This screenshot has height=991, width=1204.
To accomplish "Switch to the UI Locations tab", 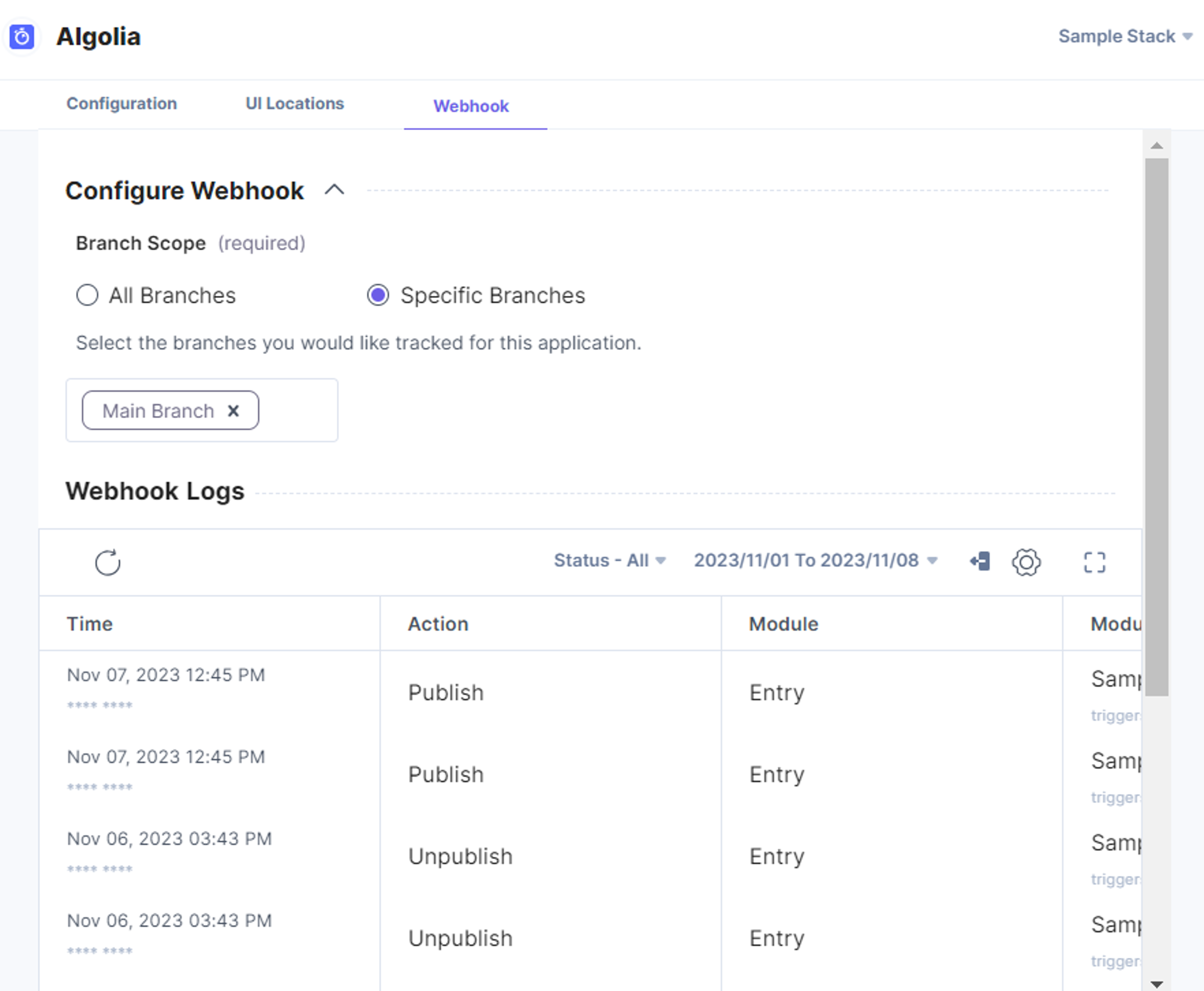I will [294, 104].
